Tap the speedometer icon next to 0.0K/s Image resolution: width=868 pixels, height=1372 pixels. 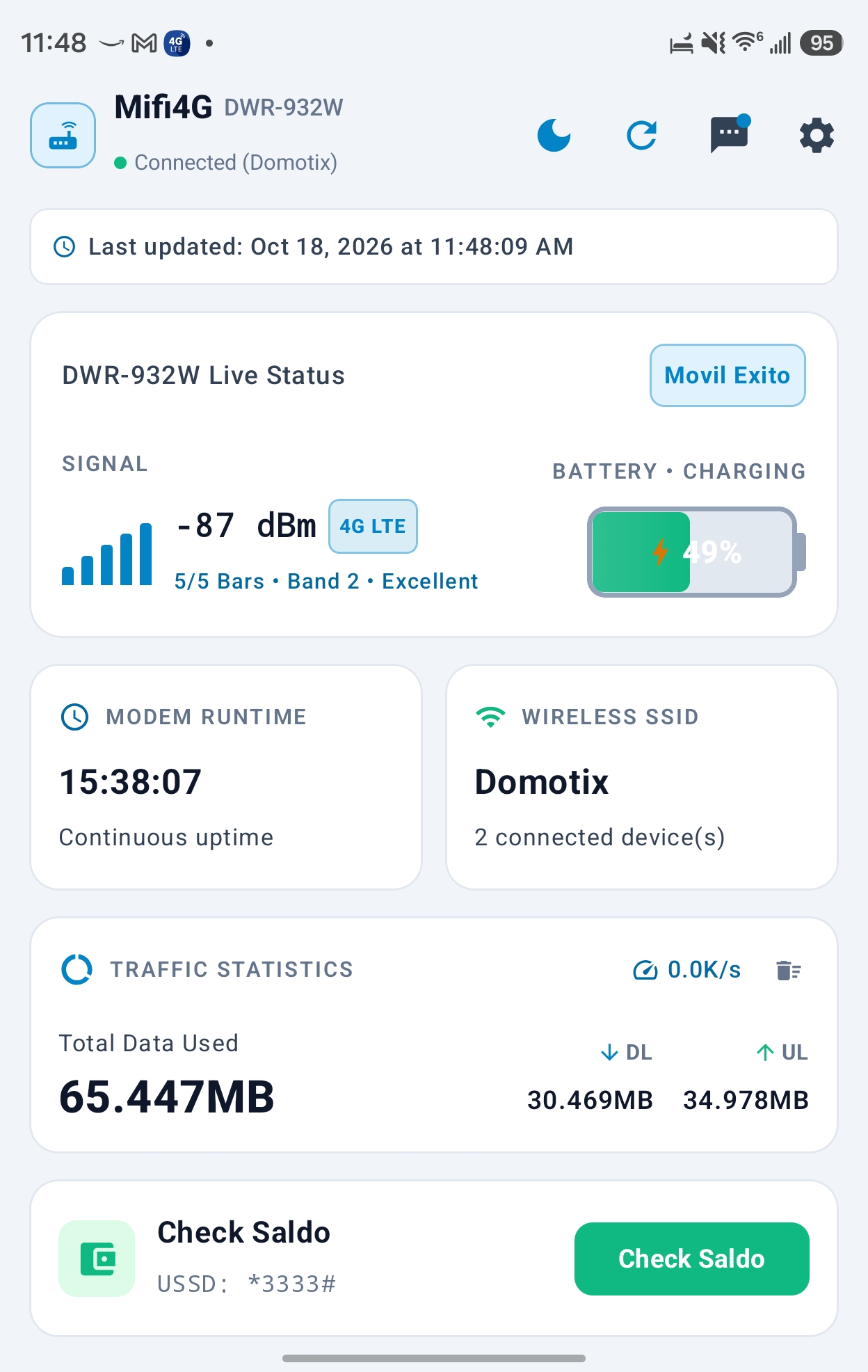tap(645, 970)
